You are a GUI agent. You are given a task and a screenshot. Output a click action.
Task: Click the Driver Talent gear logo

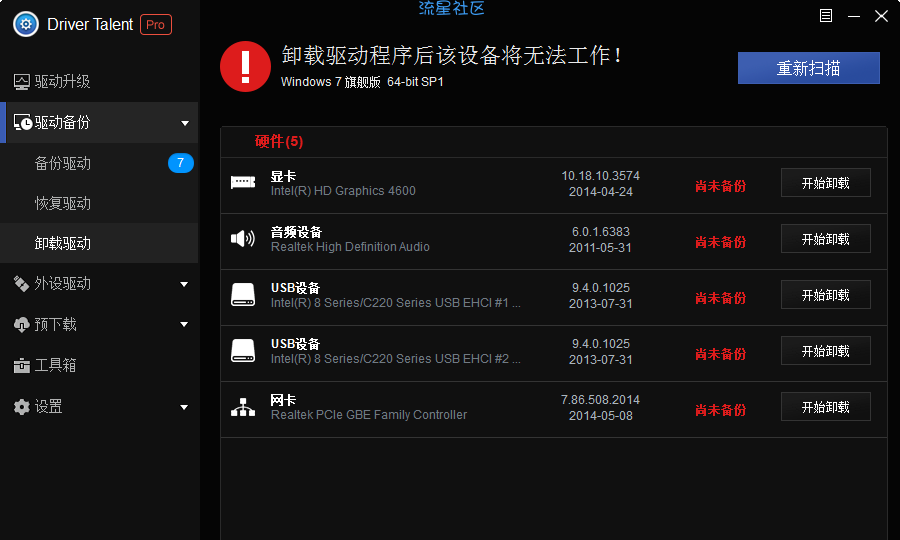pos(26,24)
